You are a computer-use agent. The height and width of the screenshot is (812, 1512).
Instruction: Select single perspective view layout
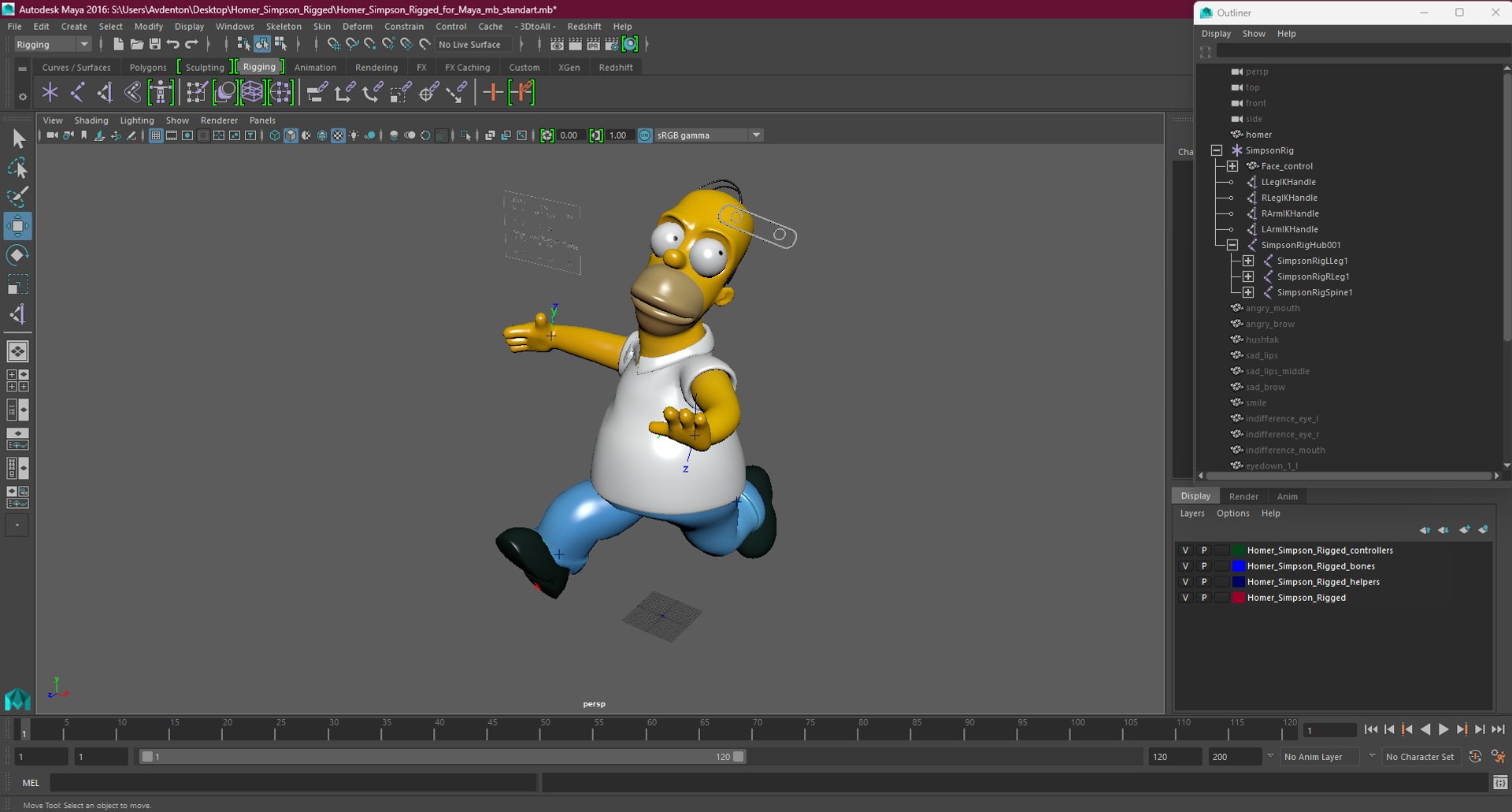pos(18,351)
